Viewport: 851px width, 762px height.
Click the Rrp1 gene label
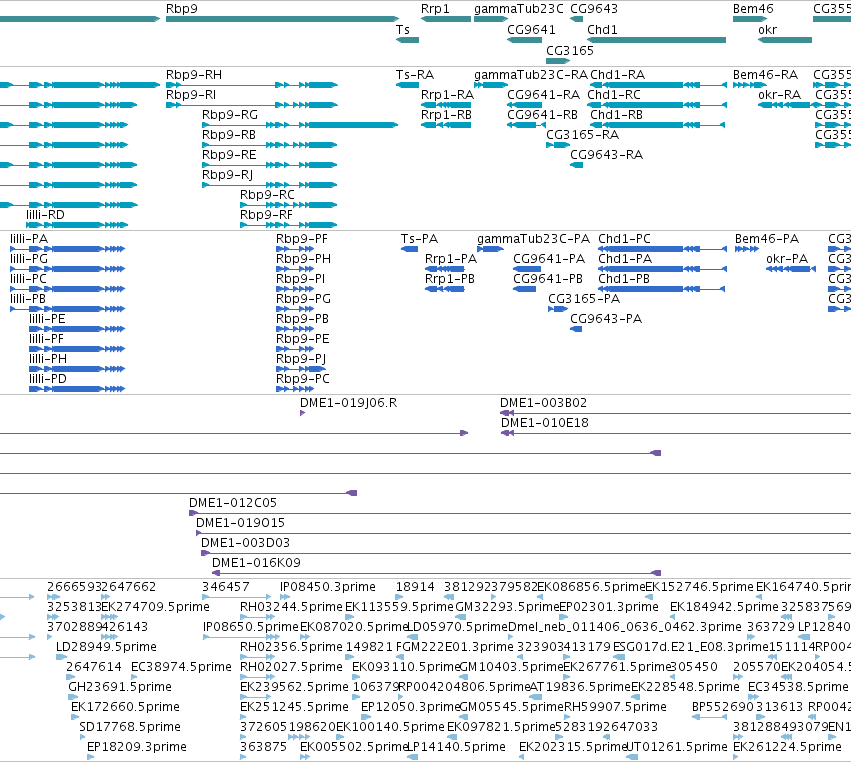tap(435, 9)
